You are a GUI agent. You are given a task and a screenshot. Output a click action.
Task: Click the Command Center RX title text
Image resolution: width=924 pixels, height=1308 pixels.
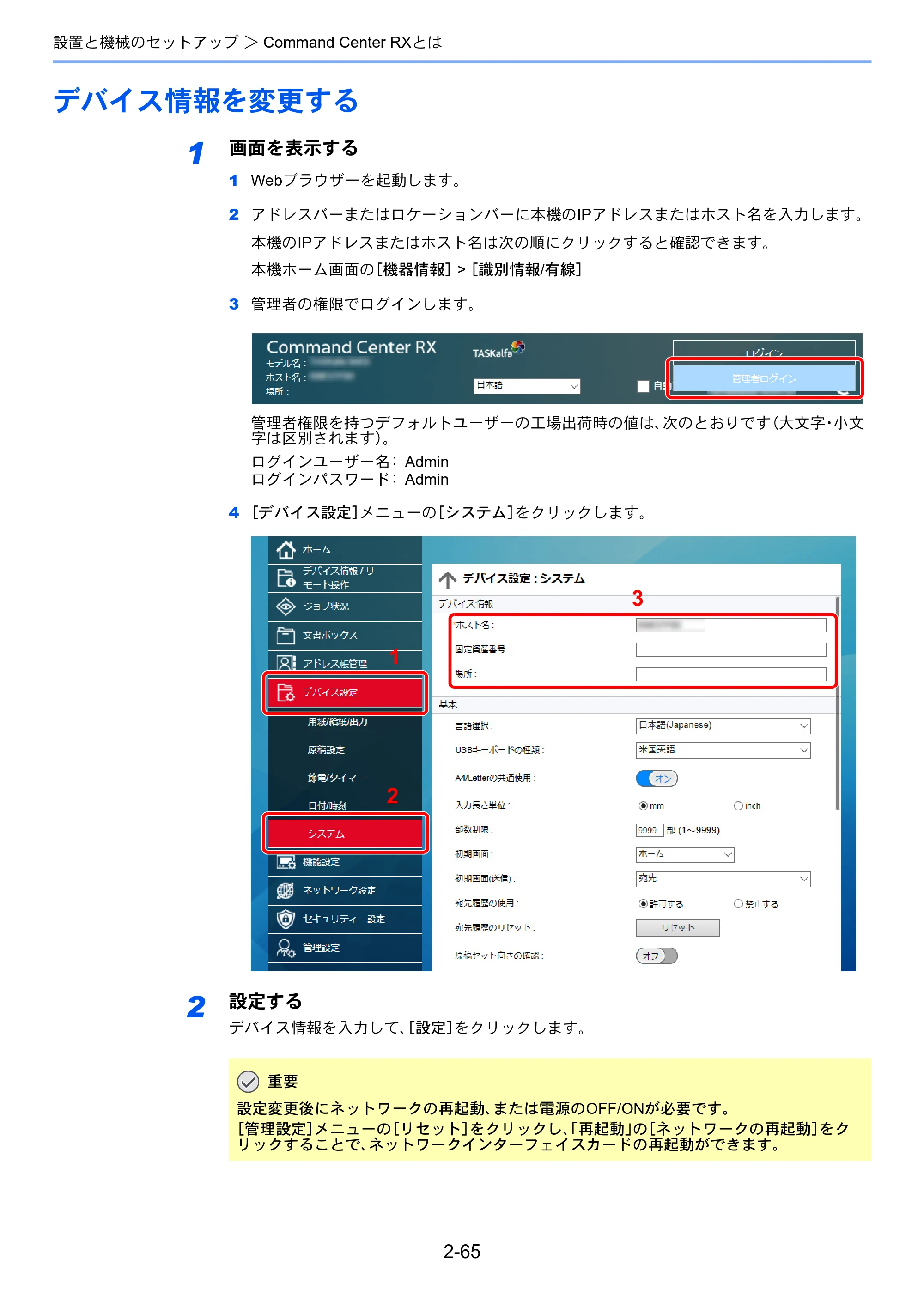(352, 347)
